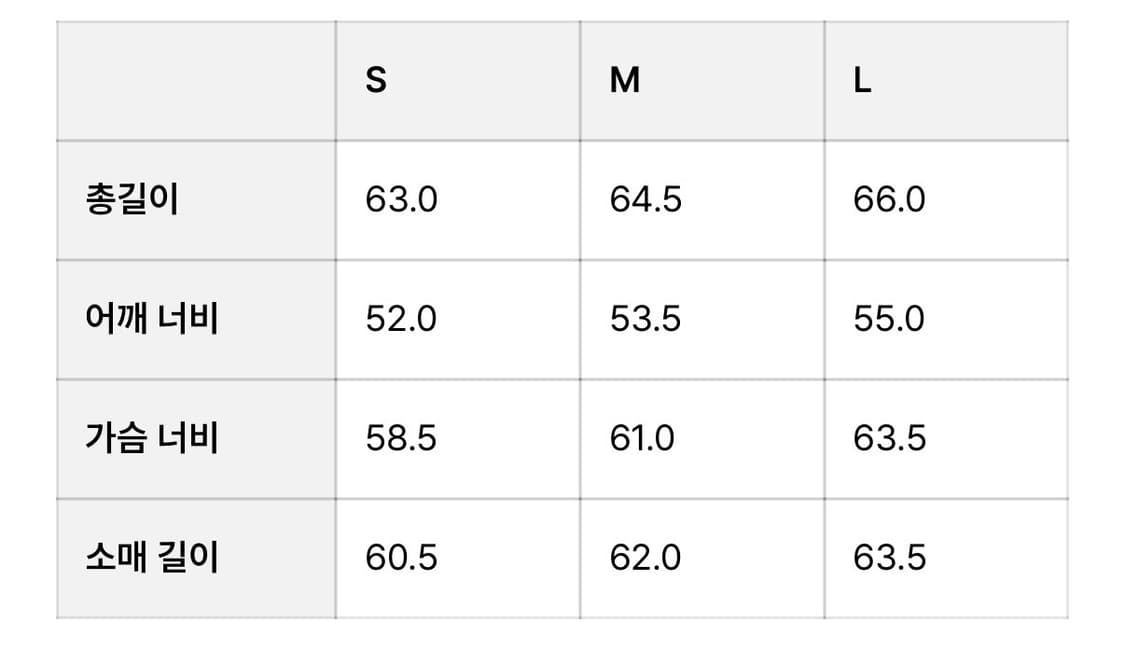Viewport: 1125px width, 646px height.
Task: Select the 64.5 value in 총길이 row
Action: coord(646,200)
